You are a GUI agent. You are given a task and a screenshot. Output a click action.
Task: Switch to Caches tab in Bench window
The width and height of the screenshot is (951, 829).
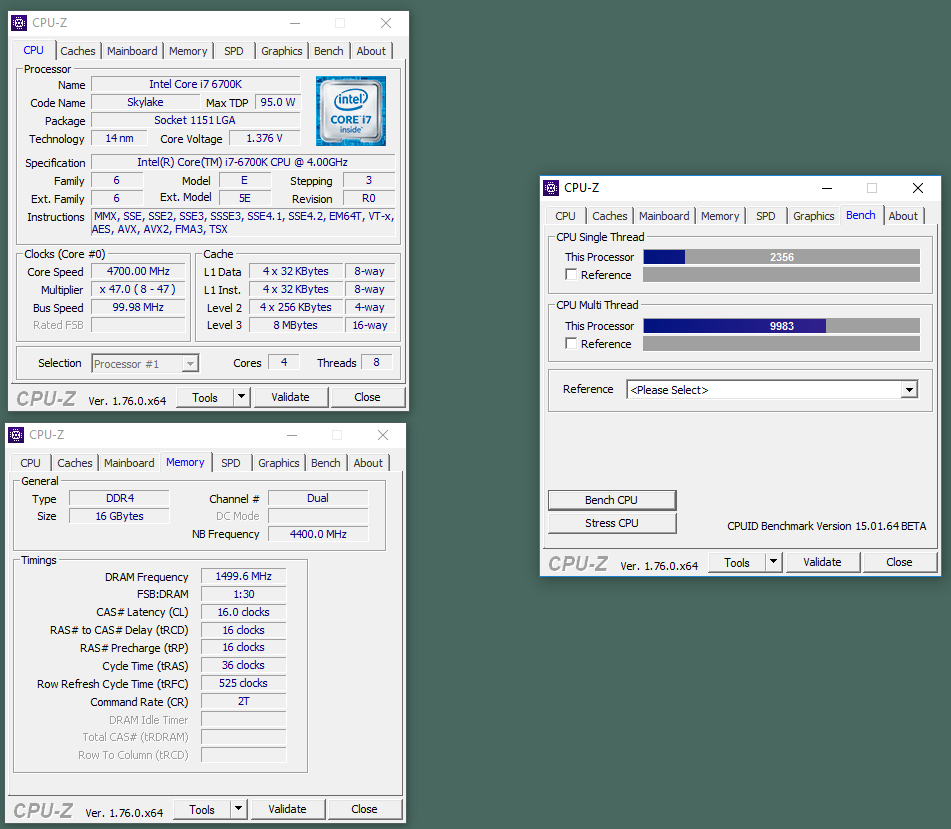(610, 216)
